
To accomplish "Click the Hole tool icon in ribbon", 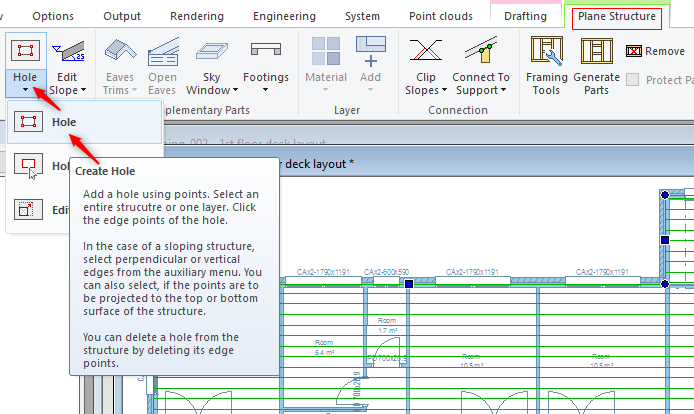I will [x=24, y=50].
